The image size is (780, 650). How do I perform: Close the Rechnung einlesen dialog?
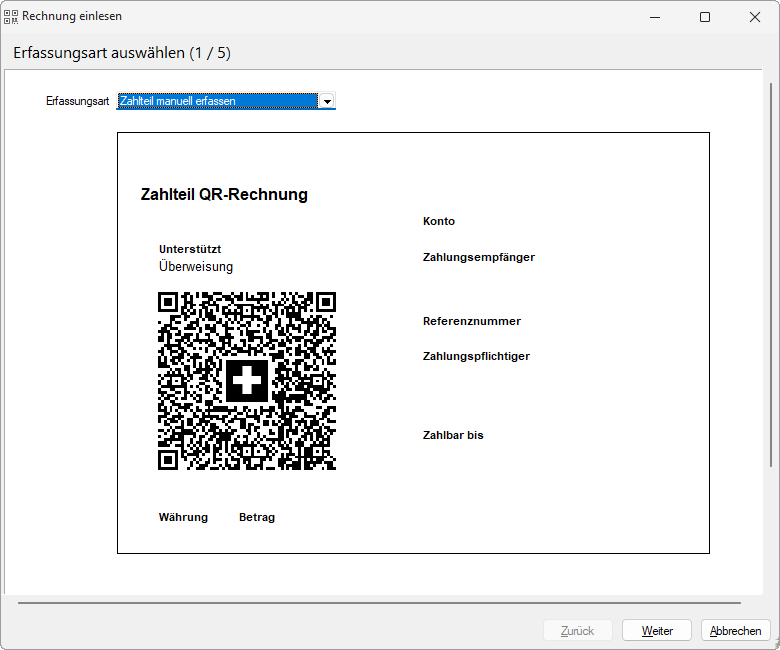pyautogui.click(x=754, y=17)
